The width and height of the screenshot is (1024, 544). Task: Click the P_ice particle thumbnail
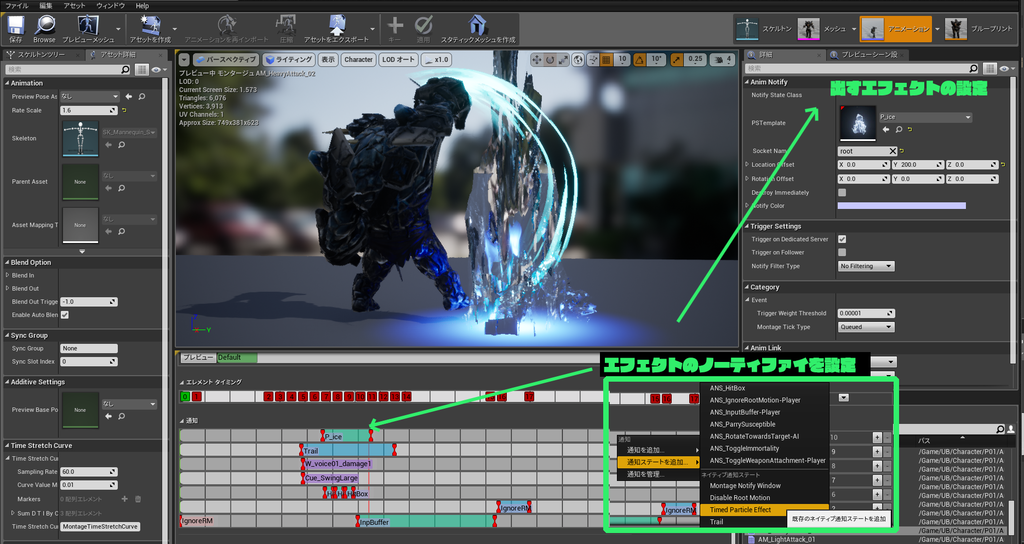[859, 123]
